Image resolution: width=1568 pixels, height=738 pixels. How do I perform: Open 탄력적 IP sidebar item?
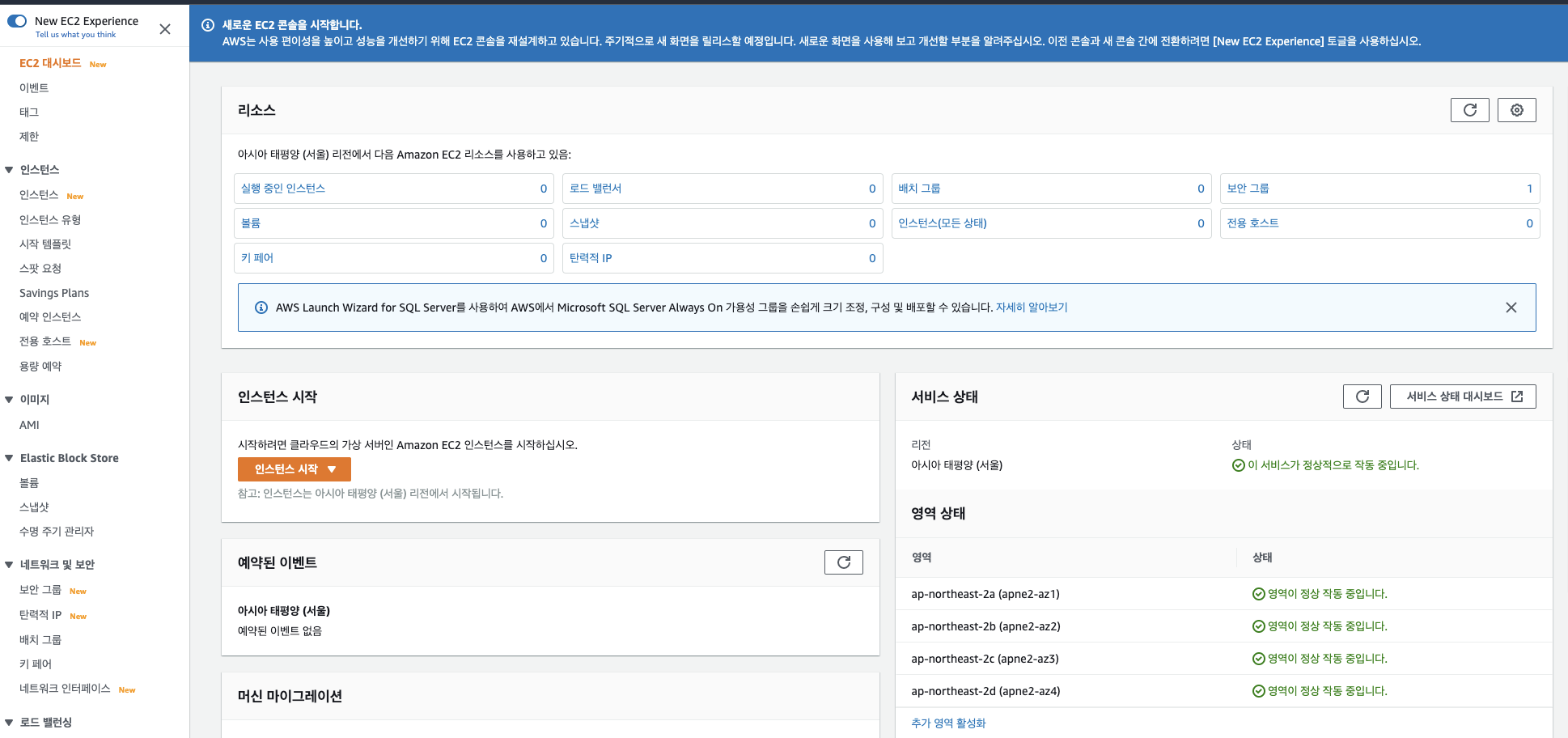click(40, 615)
